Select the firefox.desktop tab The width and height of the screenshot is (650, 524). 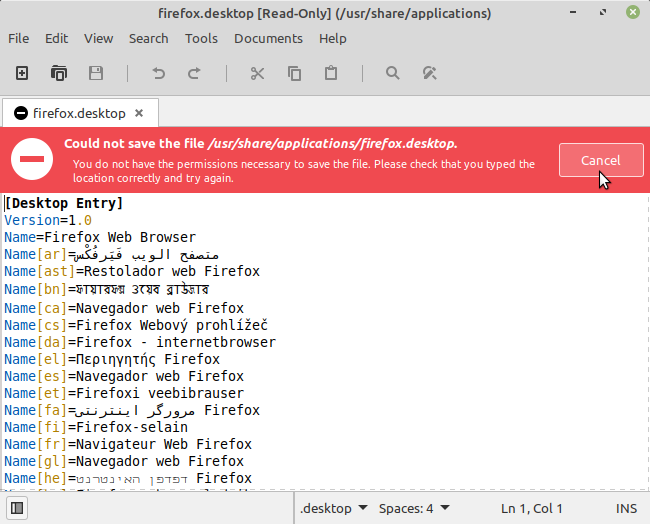[x=80, y=113]
